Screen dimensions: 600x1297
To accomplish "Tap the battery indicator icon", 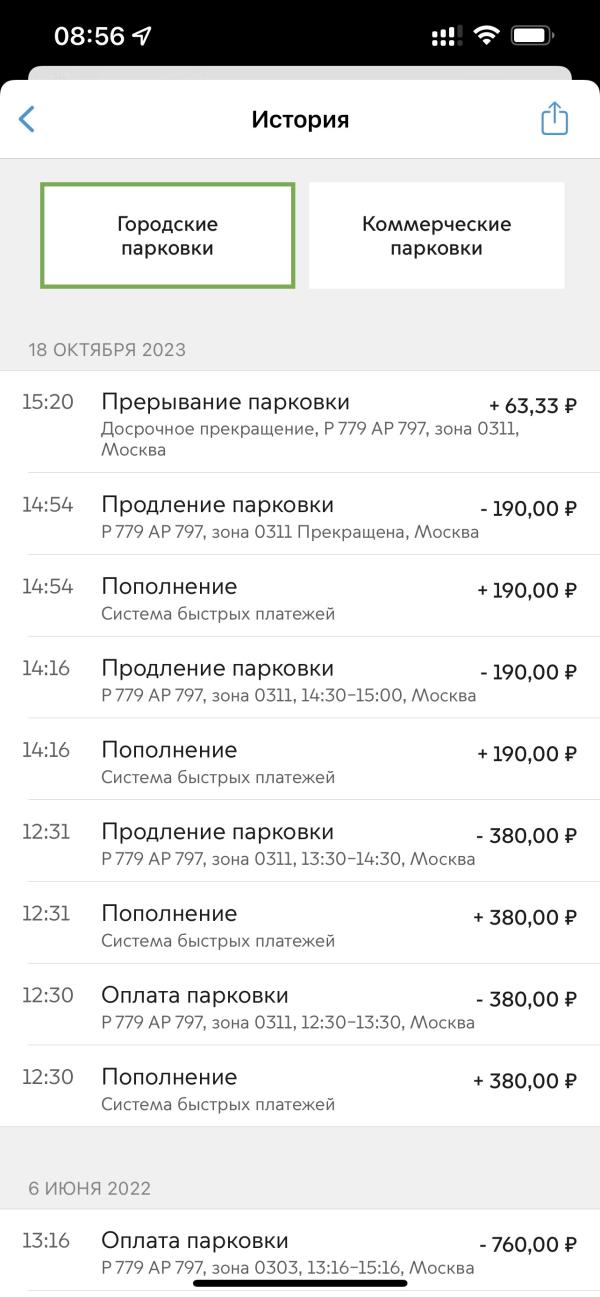I will [x=533, y=36].
